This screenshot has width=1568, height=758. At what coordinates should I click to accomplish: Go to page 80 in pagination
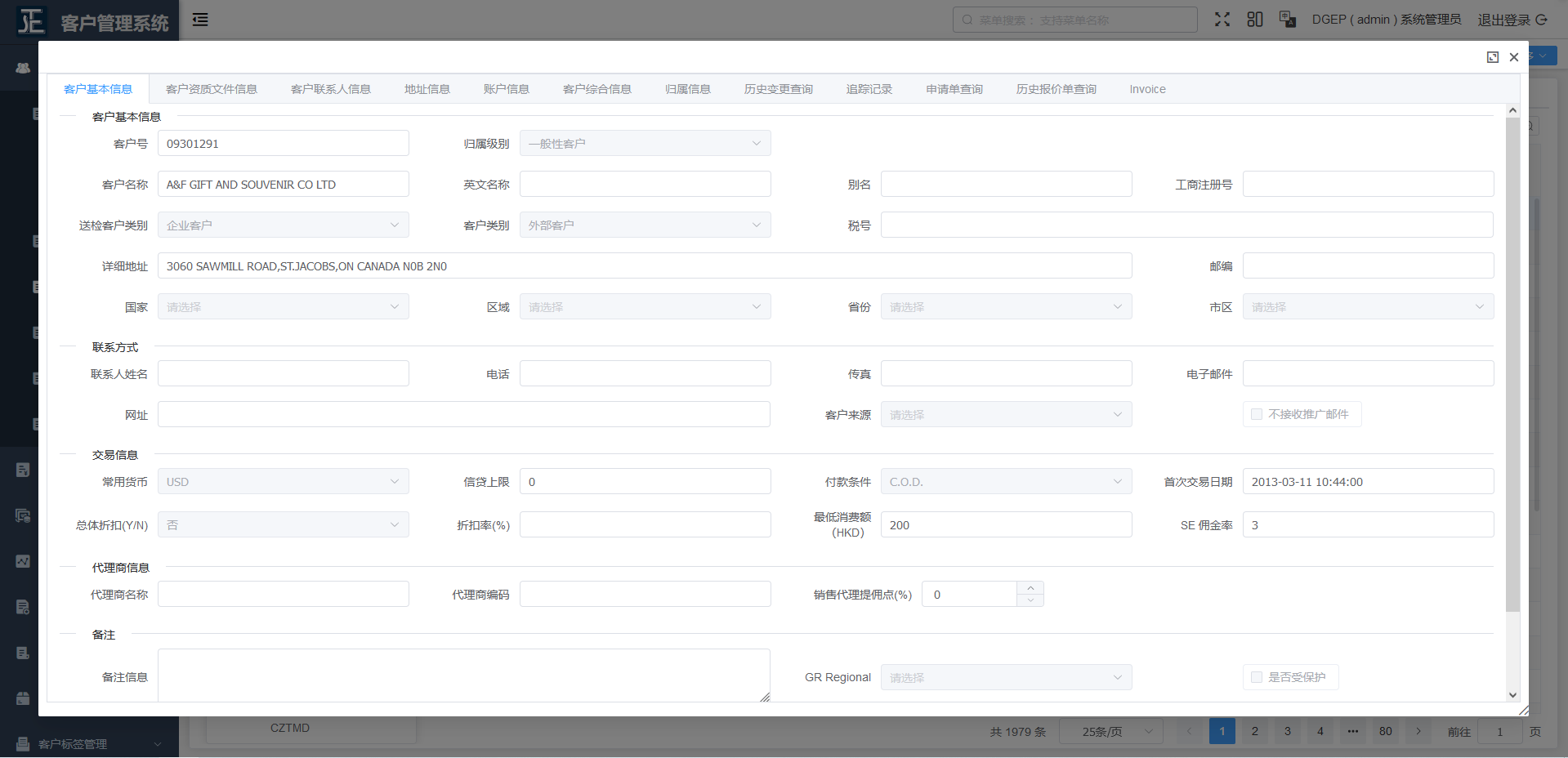point(1386,731)
